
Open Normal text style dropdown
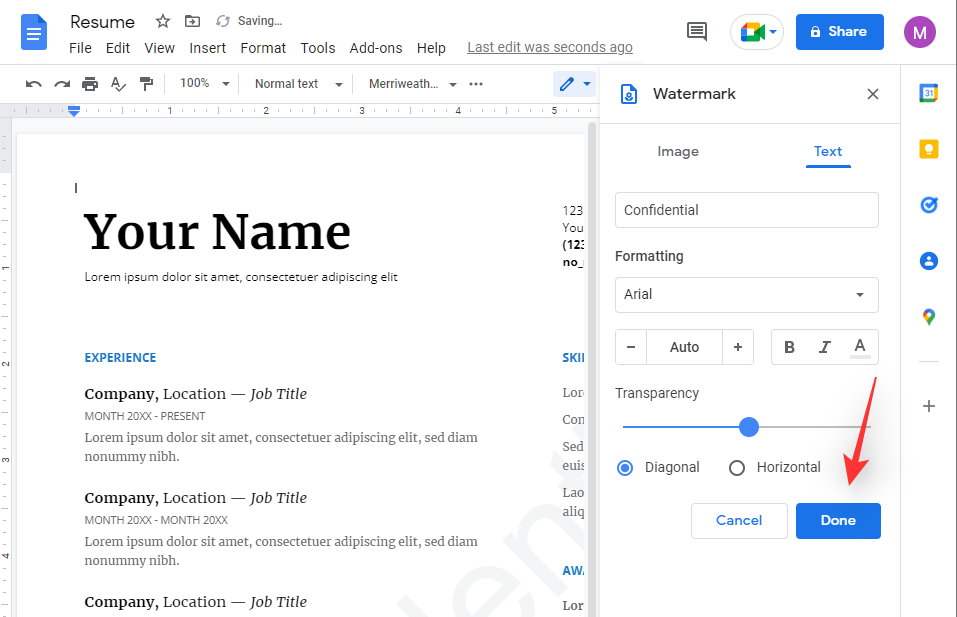(x=298, y=84)
